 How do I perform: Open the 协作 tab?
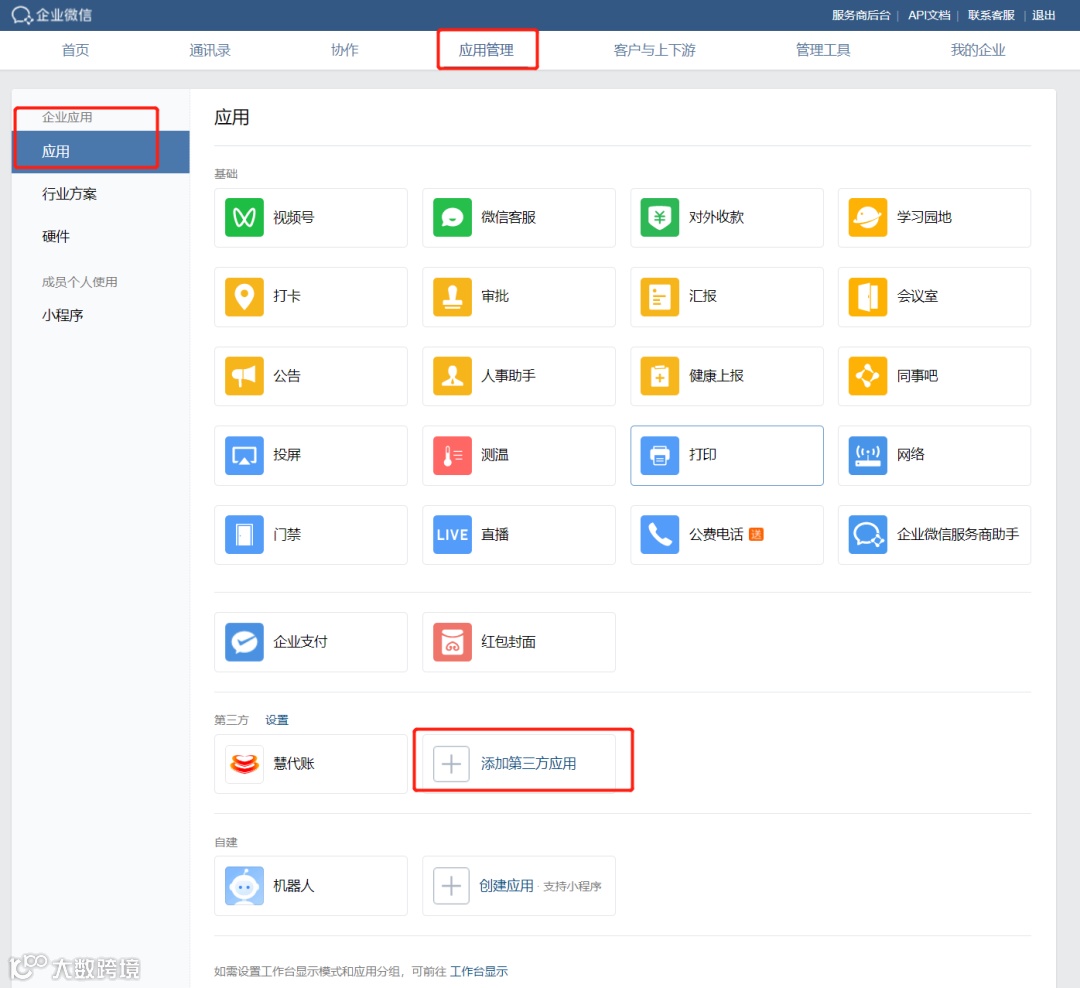click(x=344, y=50)
